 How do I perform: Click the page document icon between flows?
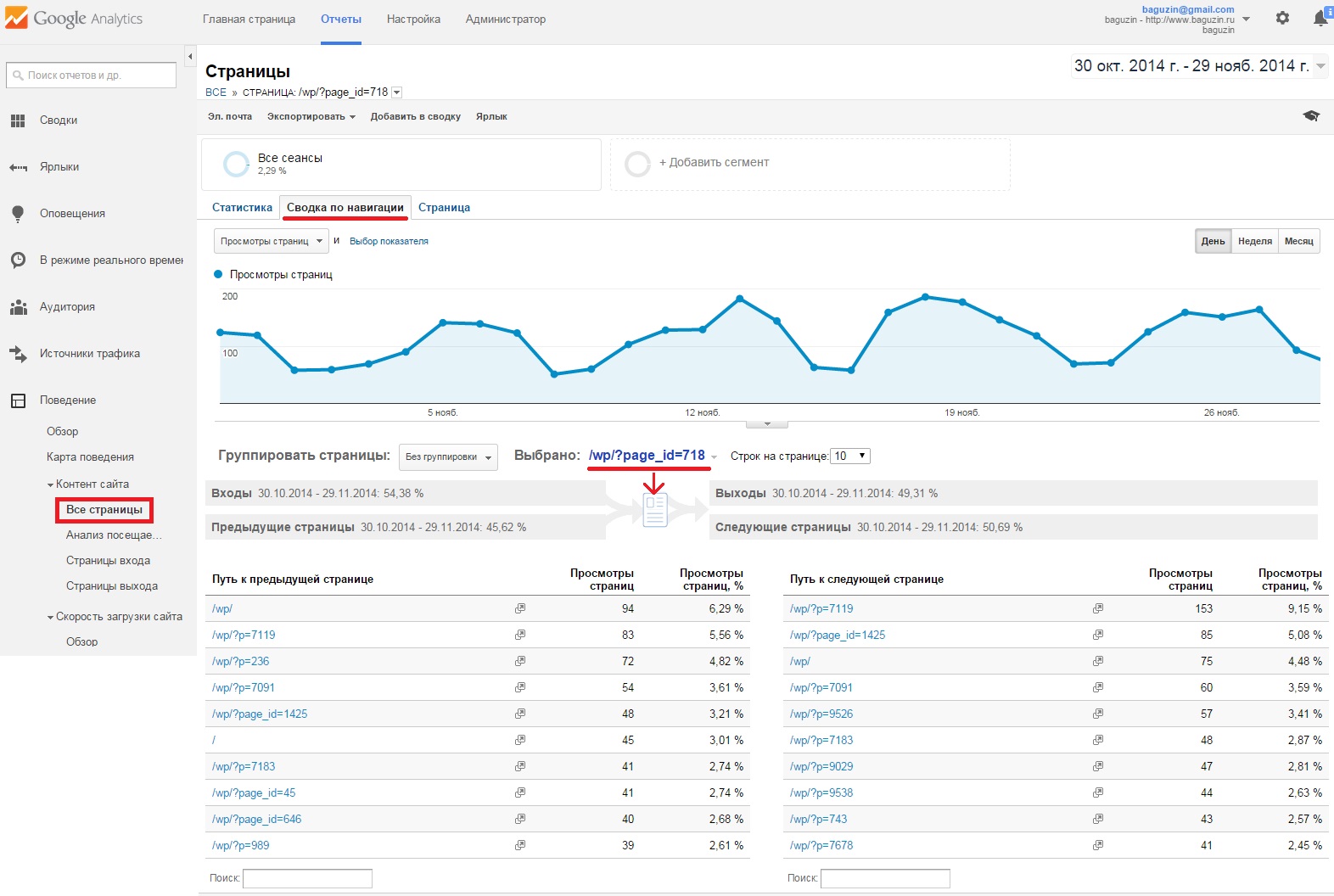[655, 510]
